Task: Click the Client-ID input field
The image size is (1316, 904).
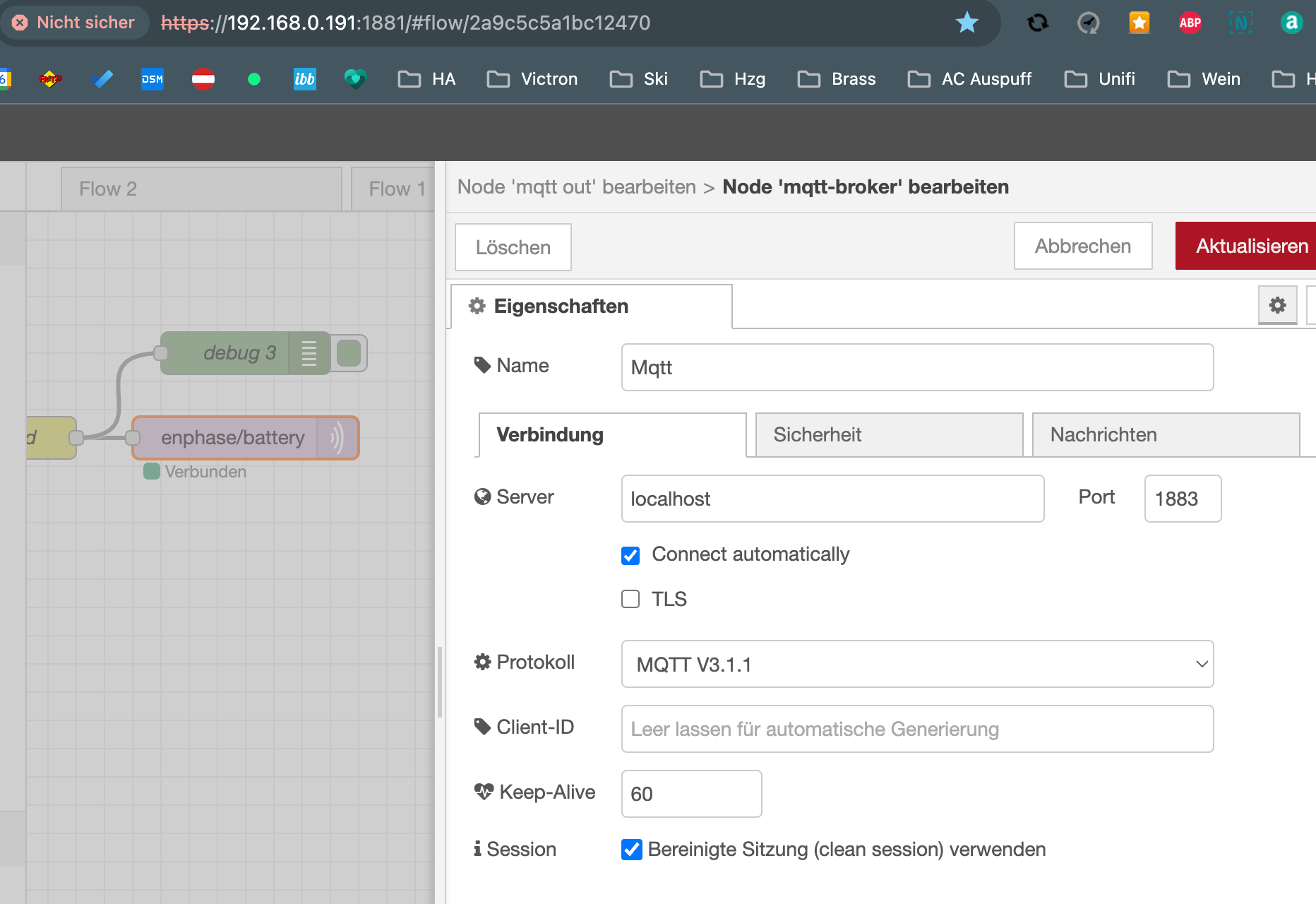Action: coord(917,729)
